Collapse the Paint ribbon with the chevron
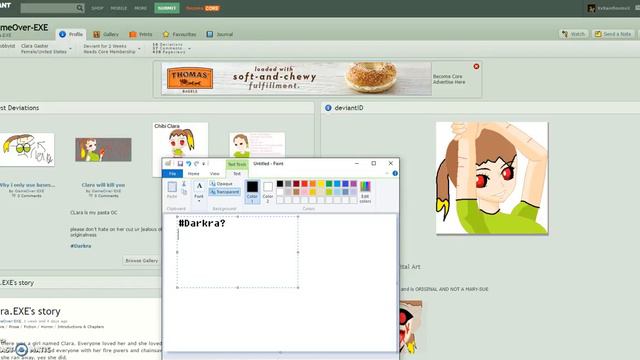 pyautogui.click(x=387, y=173)
